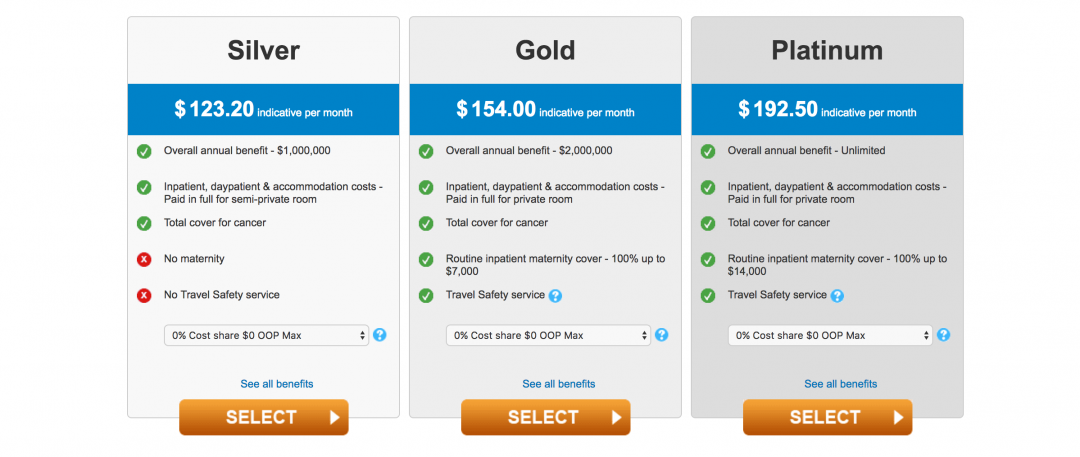Select the Platinum plan
Viewport: 1080px width, 457px height.
tap(827, 417)
